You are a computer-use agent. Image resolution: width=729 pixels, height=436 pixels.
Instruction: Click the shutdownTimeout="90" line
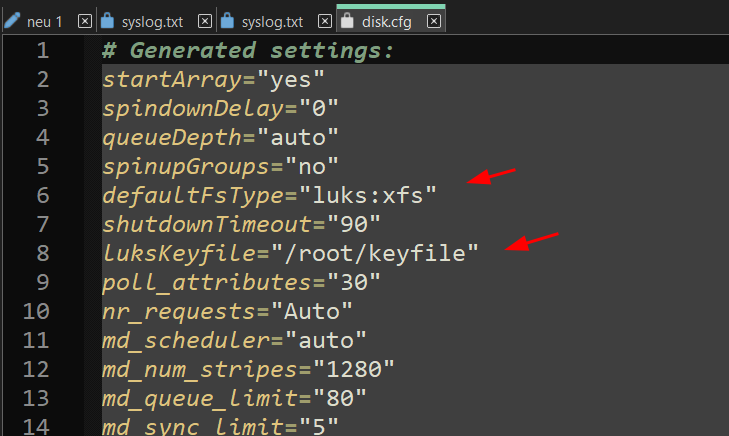pyautogui.click(x=241, y=225)
